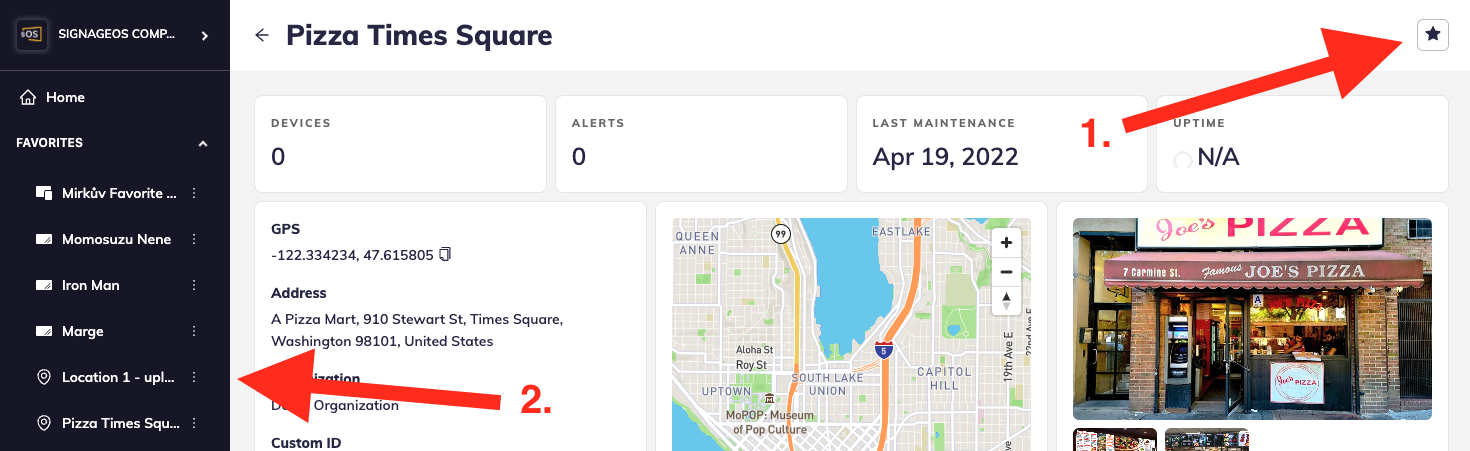1470x451 pixels.
Task: Zoom out on the map
Action: pos(1006,271)
